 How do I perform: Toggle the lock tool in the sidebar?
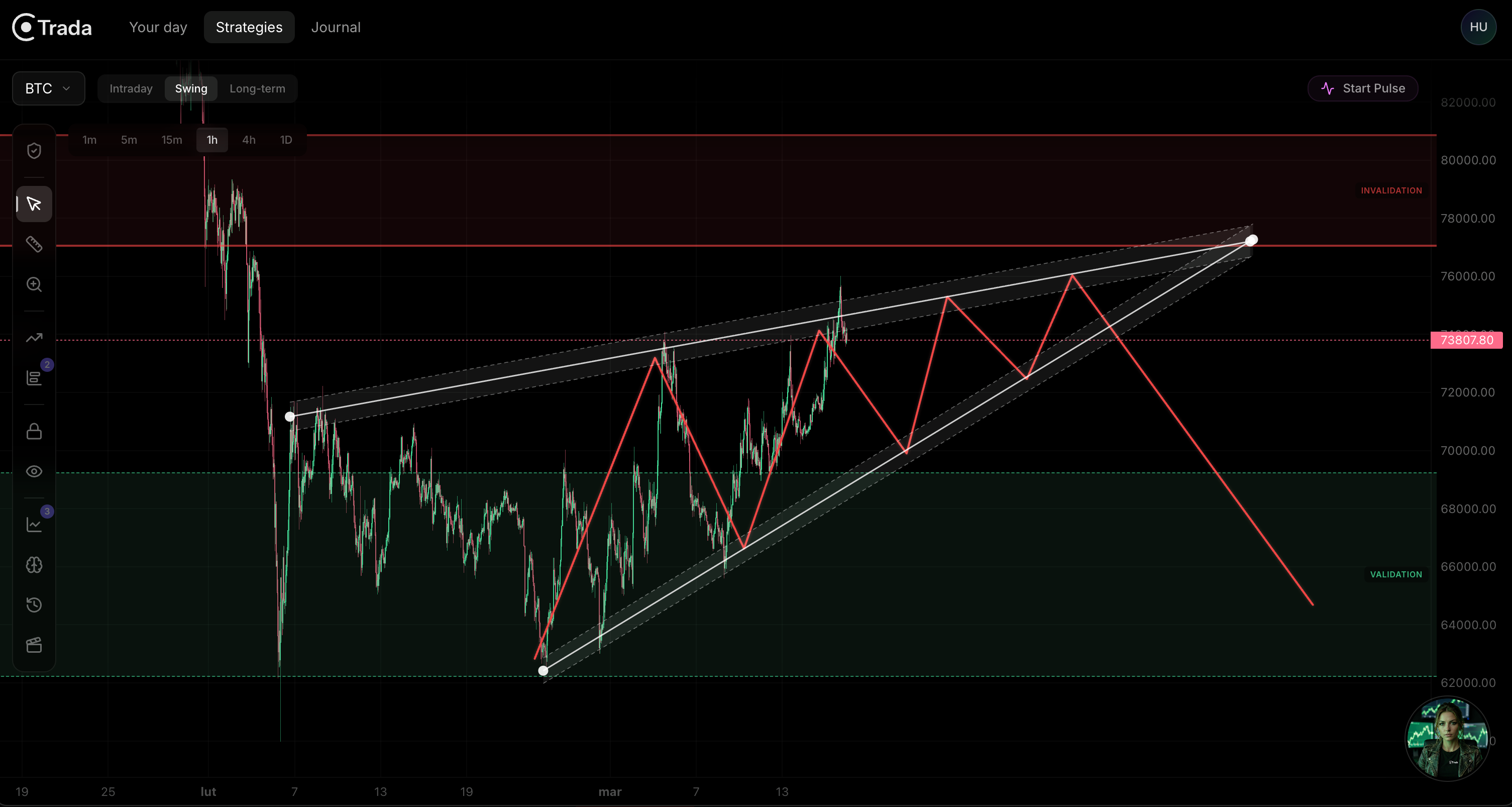click(34, 432)
